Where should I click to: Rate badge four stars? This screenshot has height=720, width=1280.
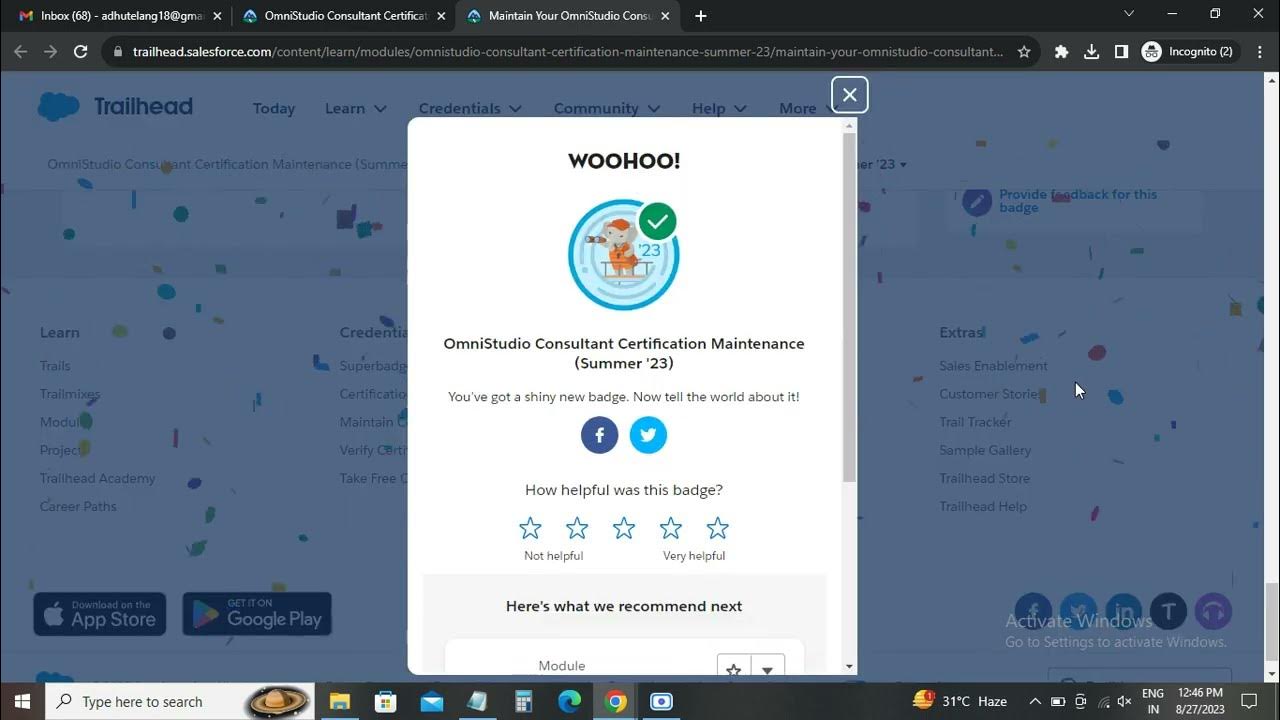[671, 528]
